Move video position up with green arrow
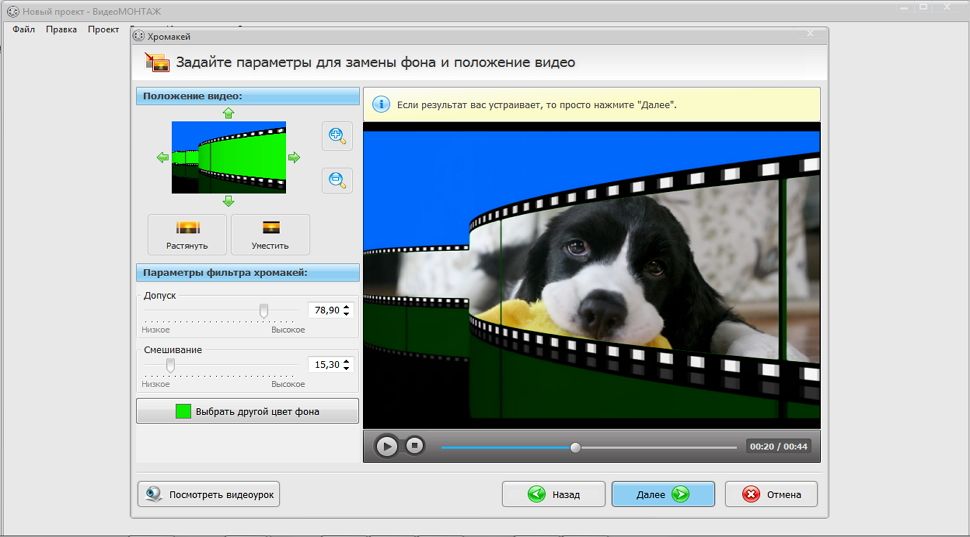The width and height of the screenshot is (970, 537). (x=228, y=113)
